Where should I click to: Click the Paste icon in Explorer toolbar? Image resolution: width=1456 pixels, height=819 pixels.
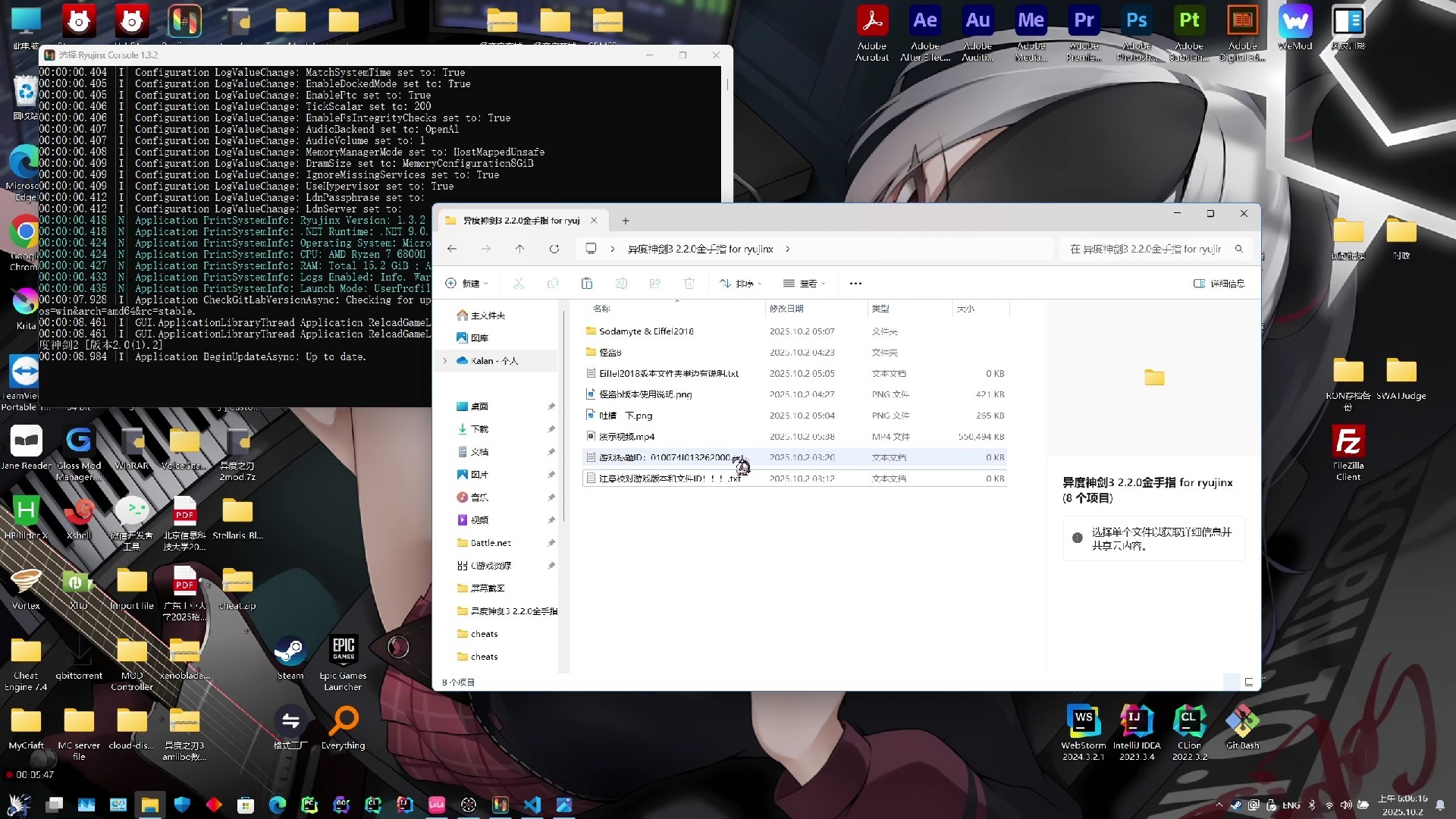click(x=586, y=284)
